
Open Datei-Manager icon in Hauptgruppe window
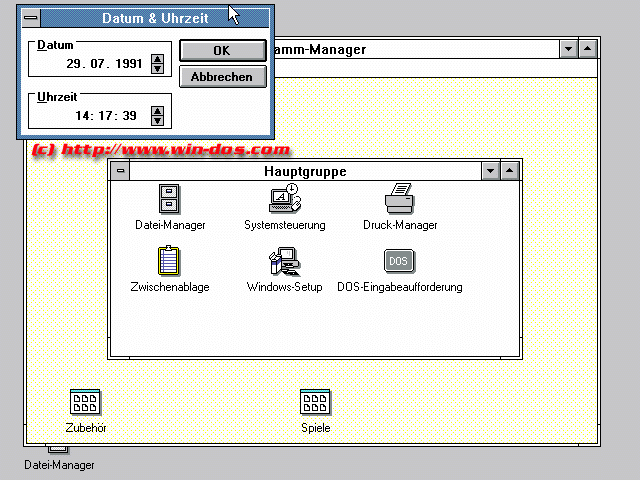170,199
